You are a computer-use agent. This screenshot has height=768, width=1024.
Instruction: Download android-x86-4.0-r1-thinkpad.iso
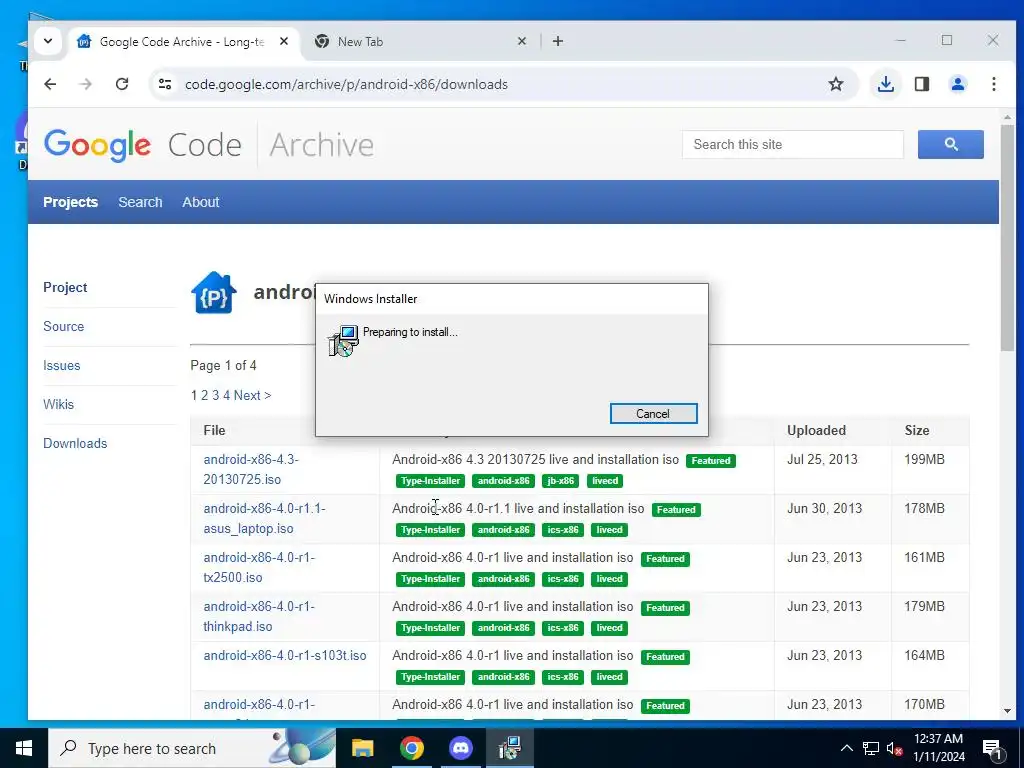click(259, 616)
